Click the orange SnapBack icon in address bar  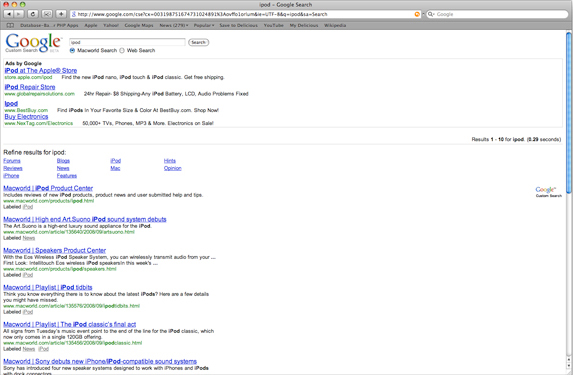417,14
